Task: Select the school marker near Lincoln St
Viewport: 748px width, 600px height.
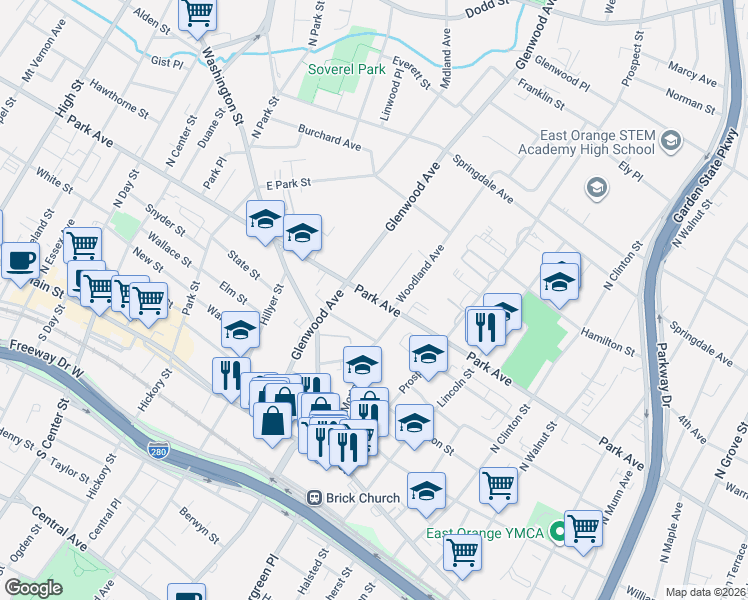Action: (x=415, y=424)
